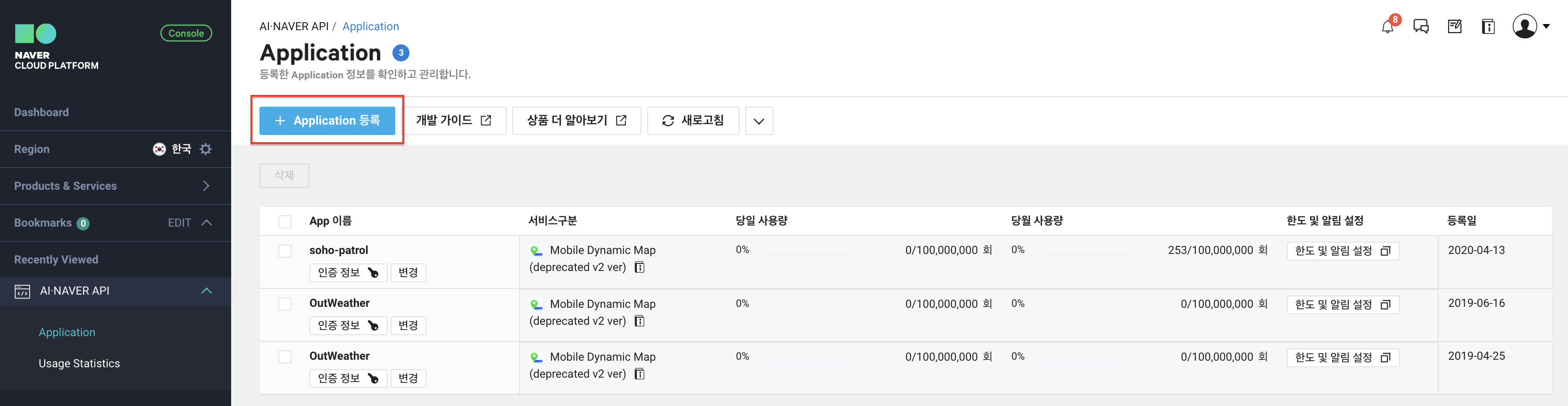Click 변경 for OutWeather 2019-06-16
Image resolution: width=1568 pixels, height=406 pixels.
point(408,326)
